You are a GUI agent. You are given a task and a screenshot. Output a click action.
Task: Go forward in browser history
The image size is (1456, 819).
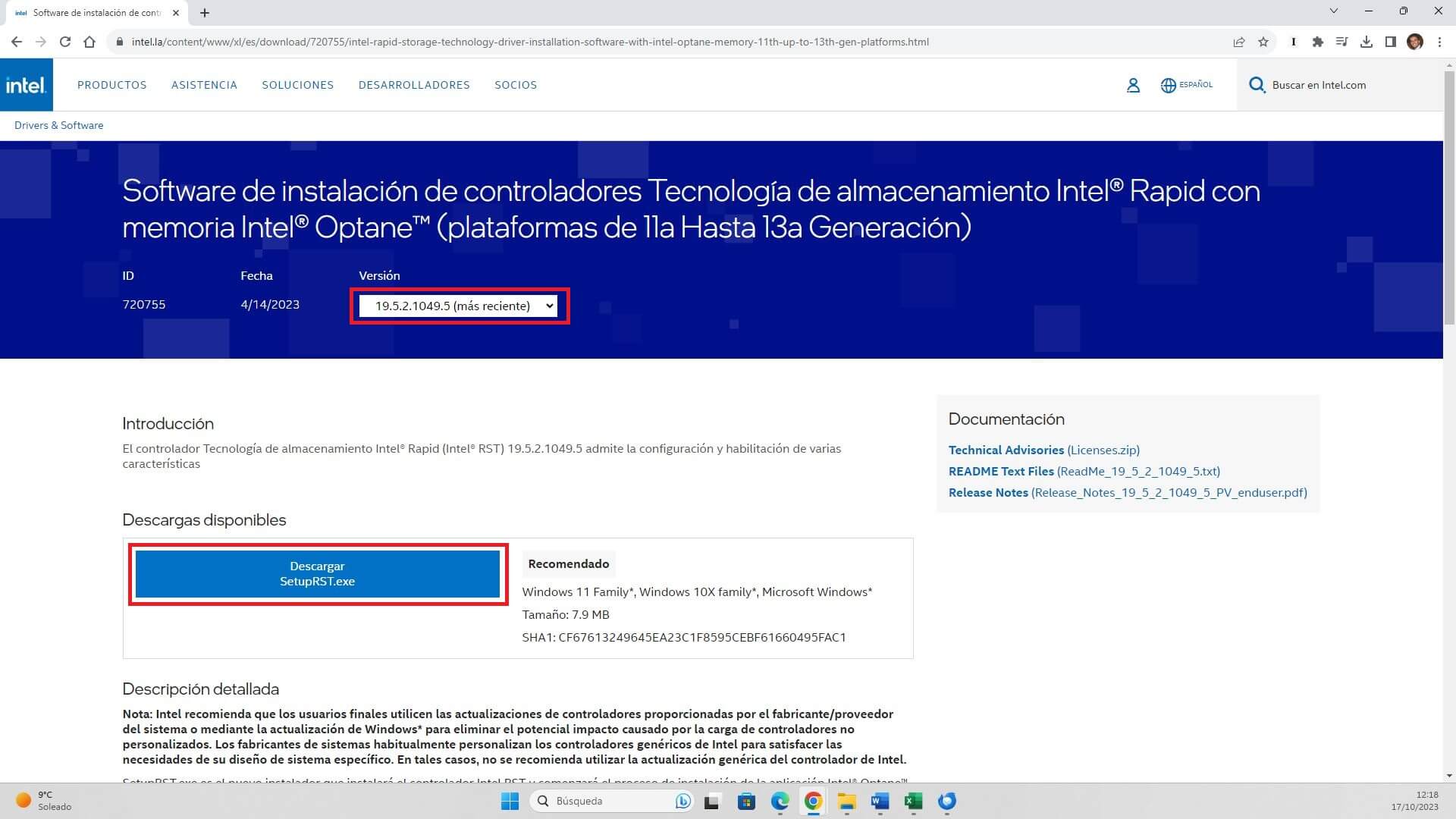click(x=41, y=42)
